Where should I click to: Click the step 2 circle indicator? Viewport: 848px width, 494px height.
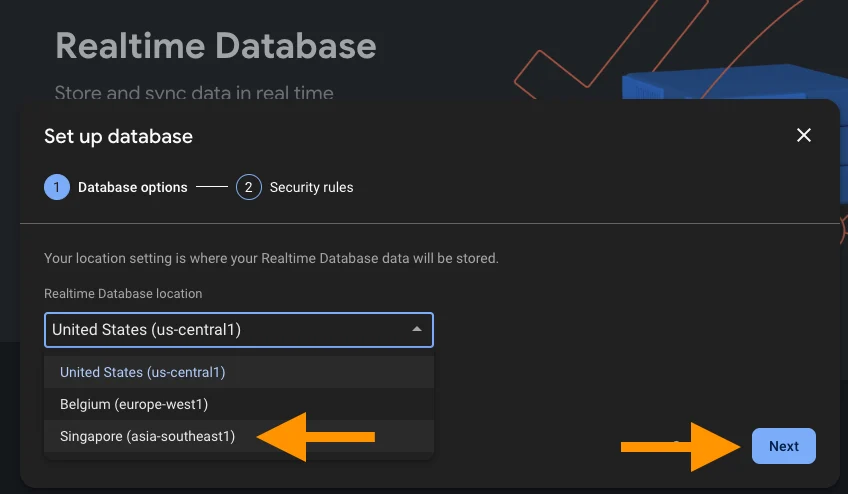[x=249, y=187]
